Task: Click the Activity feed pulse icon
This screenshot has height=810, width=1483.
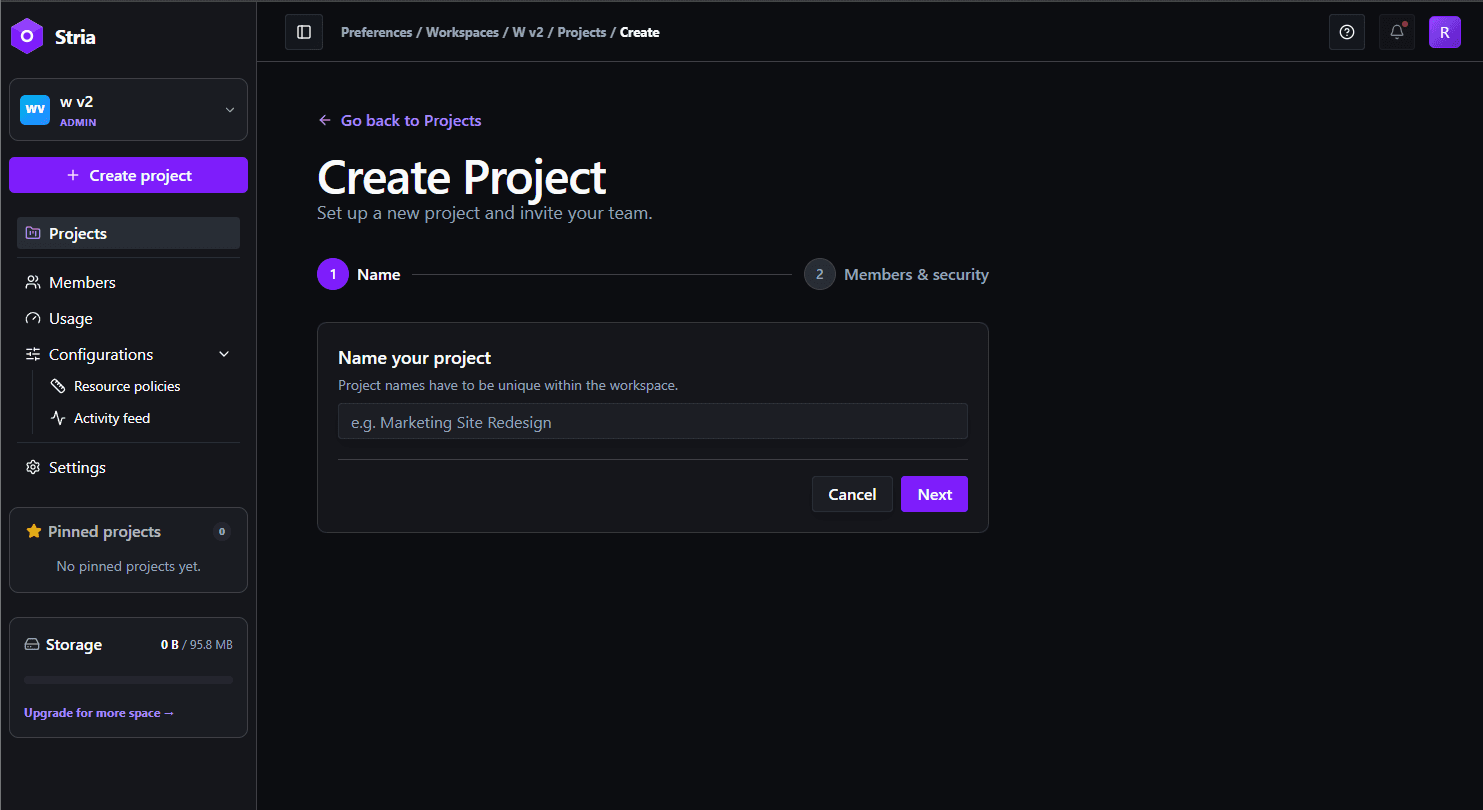Action: coord(58,418)
